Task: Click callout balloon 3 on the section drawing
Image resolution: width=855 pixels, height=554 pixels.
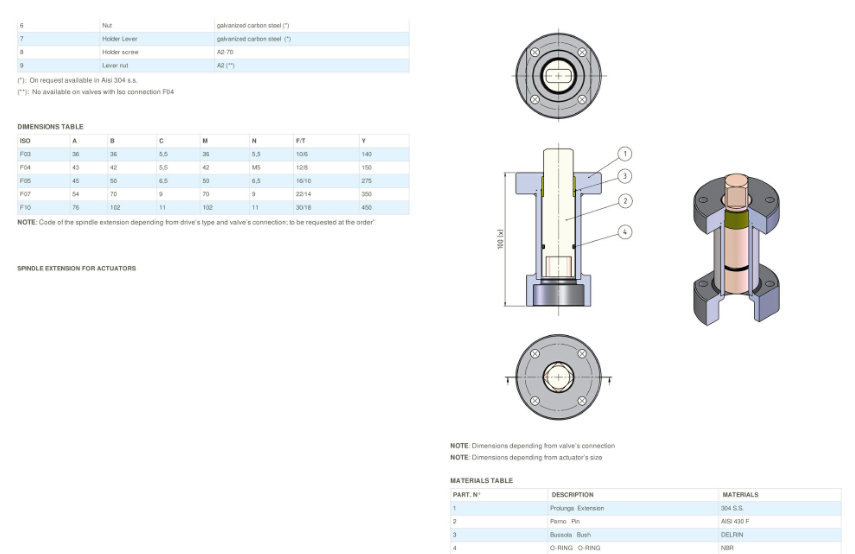Action: pyautogui.click(x=625, y=176)
